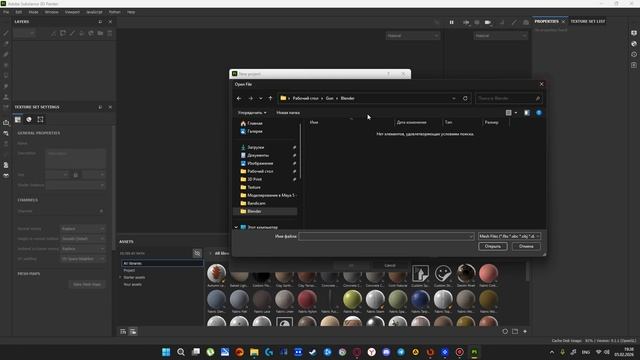Click Gun in the address breadcrumb

coord(329,98)
